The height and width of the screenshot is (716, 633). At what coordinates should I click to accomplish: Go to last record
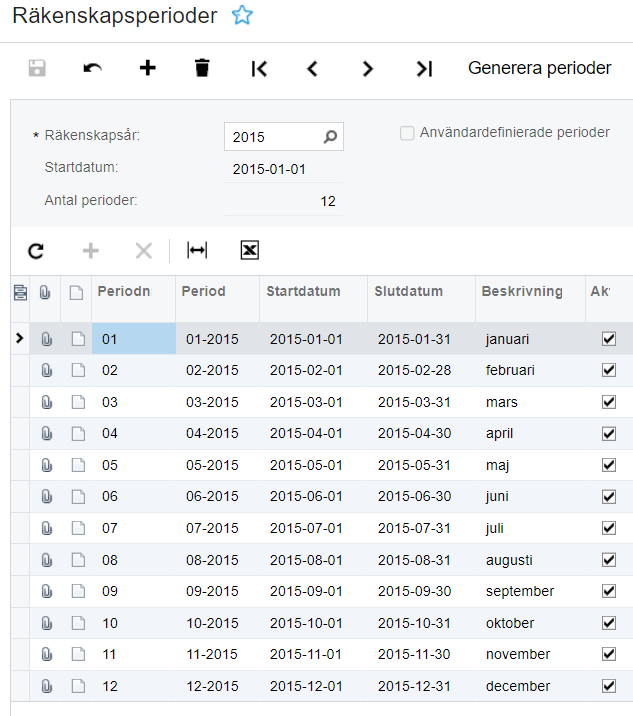tap(424, 69)
